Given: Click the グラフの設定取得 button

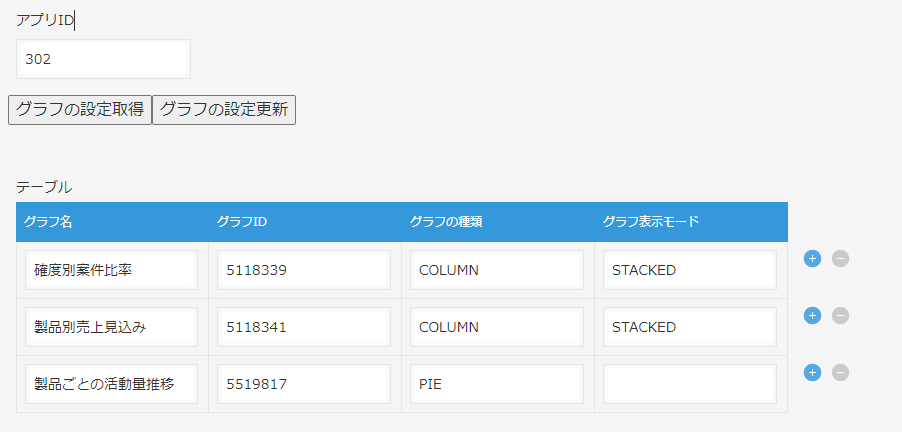Looking at the screenshot, I should click(x=80, y=110).
